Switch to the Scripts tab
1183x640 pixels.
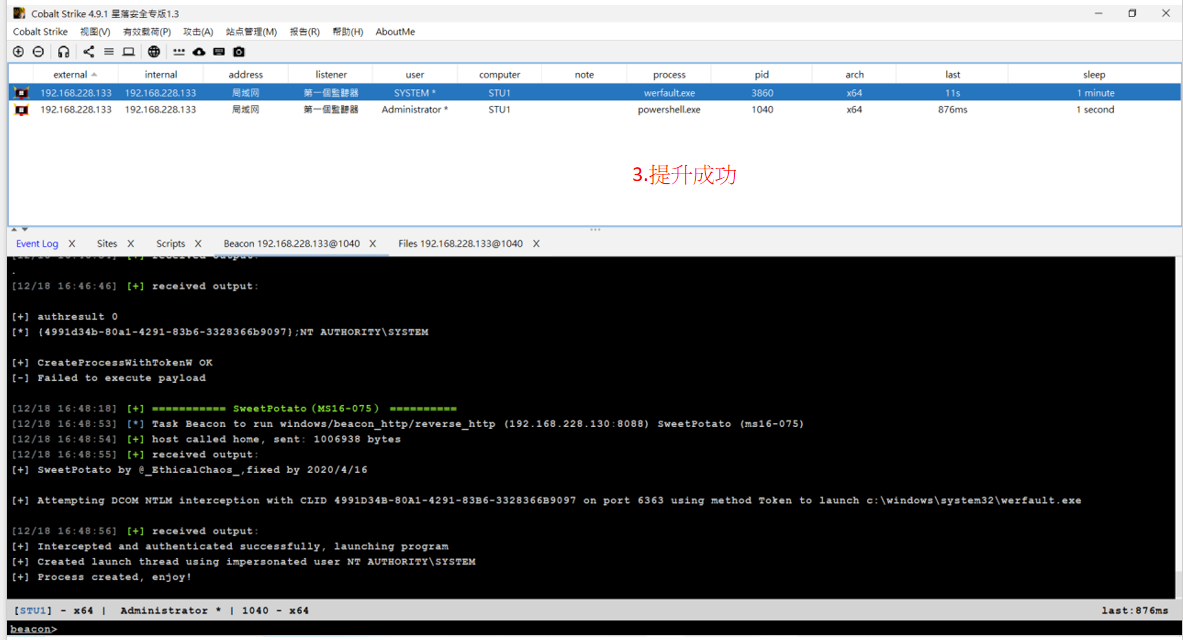pos(171,244)
